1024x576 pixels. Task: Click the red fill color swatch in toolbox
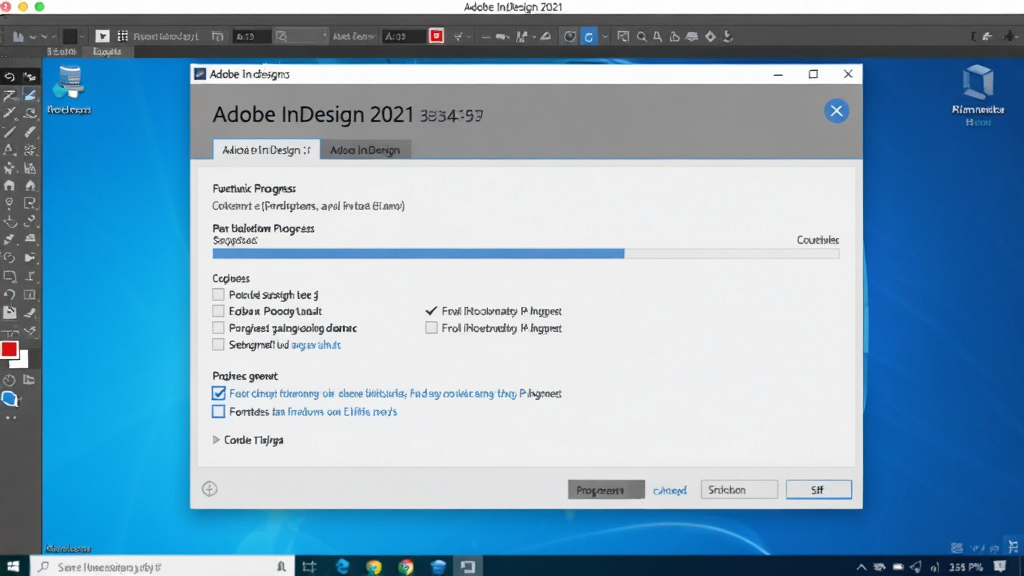[x=9, y=349]
